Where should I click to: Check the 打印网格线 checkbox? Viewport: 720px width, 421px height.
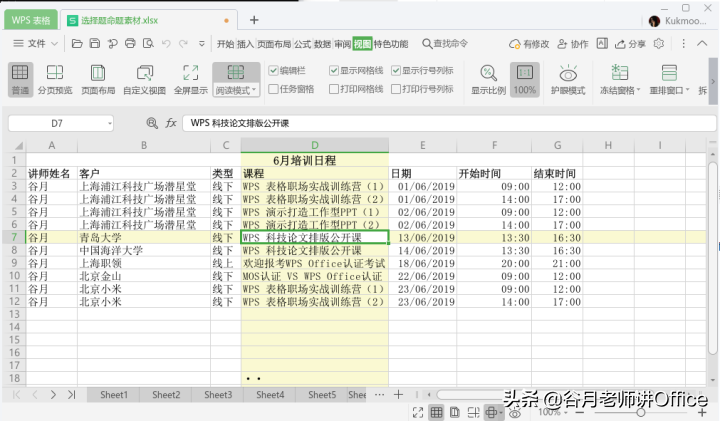pyautogui.click(x=334, y=89)
